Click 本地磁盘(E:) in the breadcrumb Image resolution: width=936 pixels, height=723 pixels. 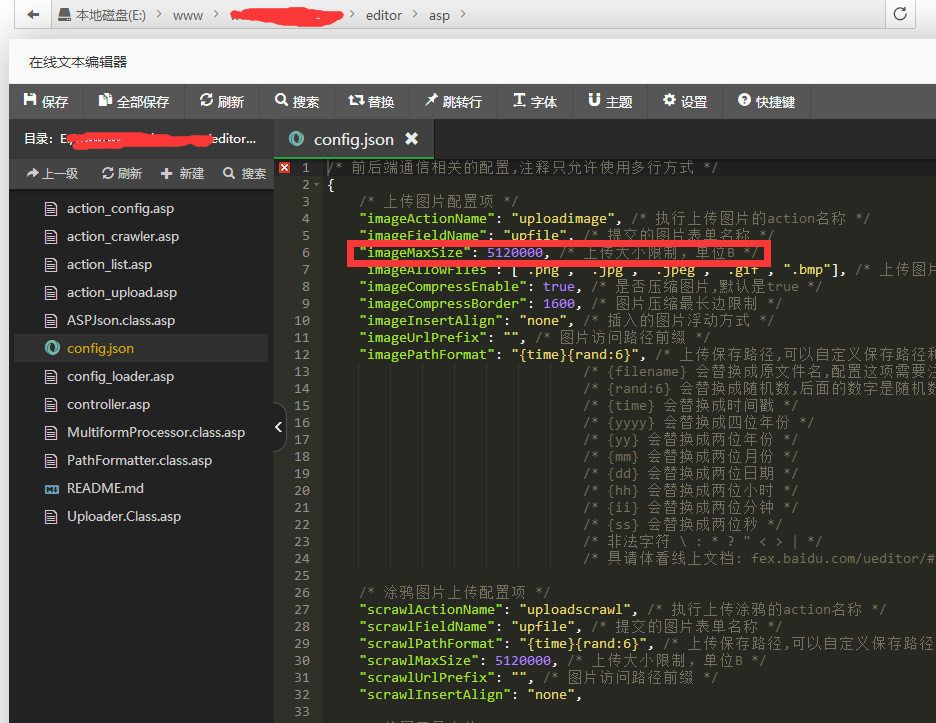[x=110, y=16]
